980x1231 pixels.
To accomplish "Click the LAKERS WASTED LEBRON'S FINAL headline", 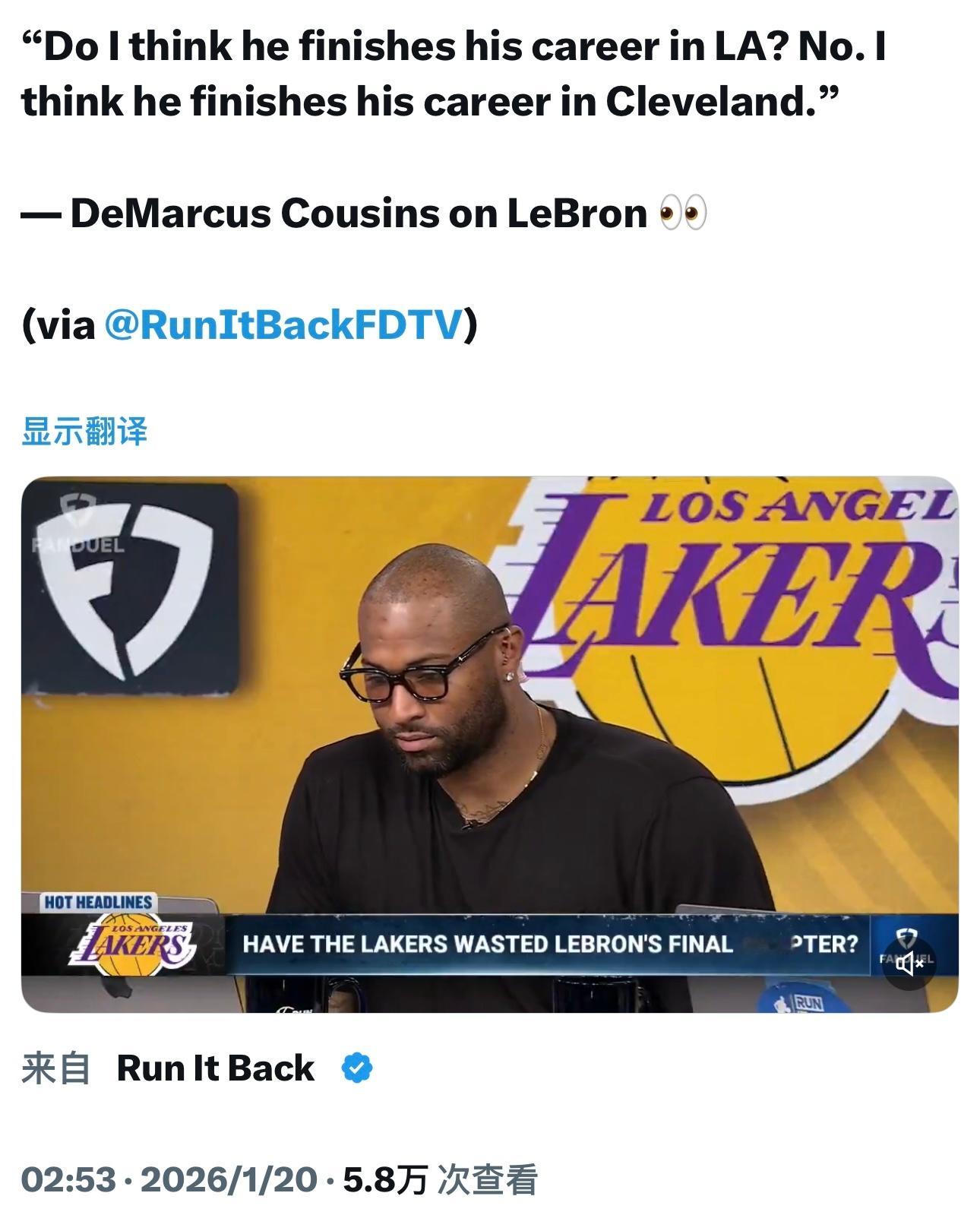I will tap(550, 945).
